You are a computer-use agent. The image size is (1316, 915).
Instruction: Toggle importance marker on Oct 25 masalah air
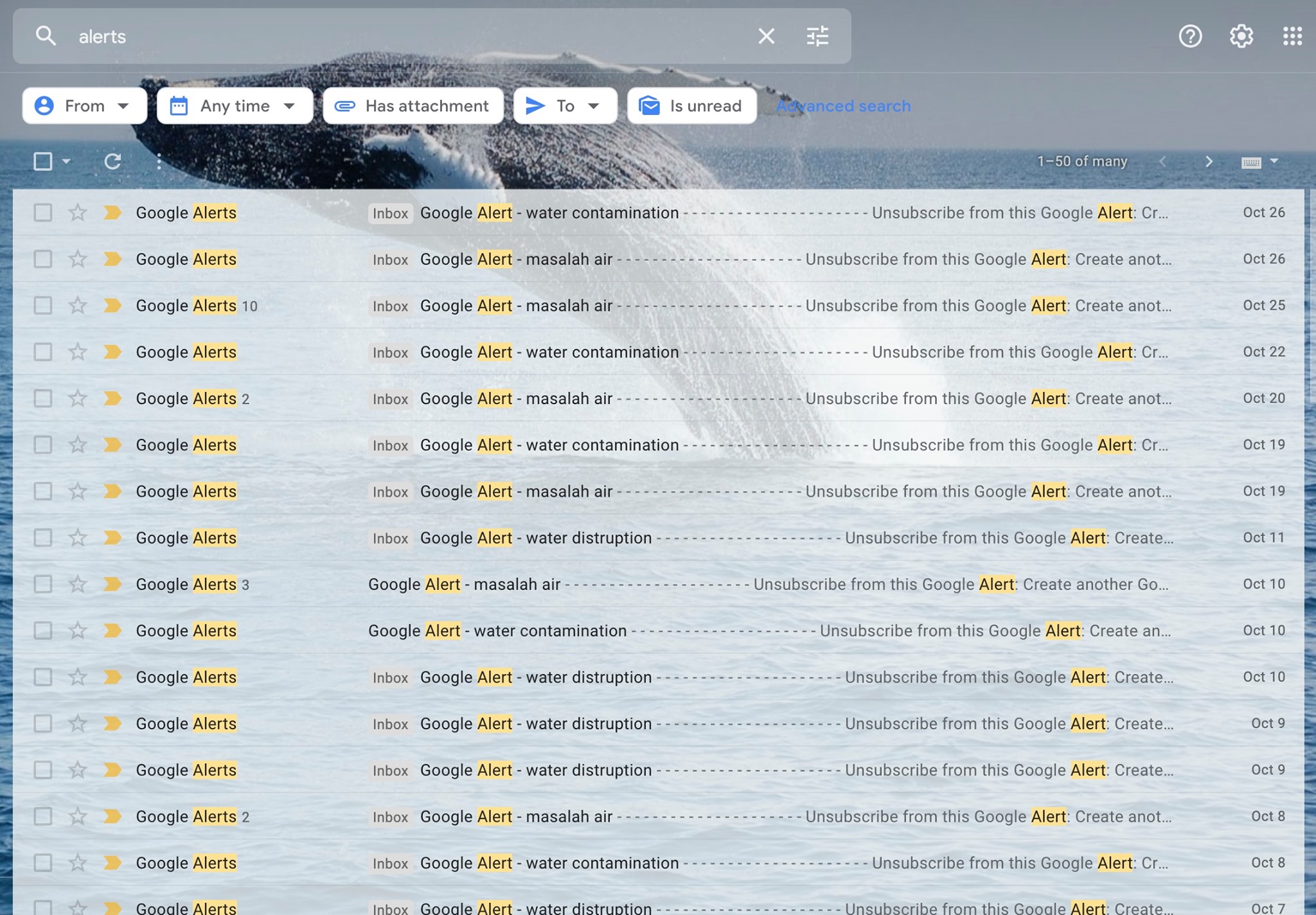[x=112, y=305]
